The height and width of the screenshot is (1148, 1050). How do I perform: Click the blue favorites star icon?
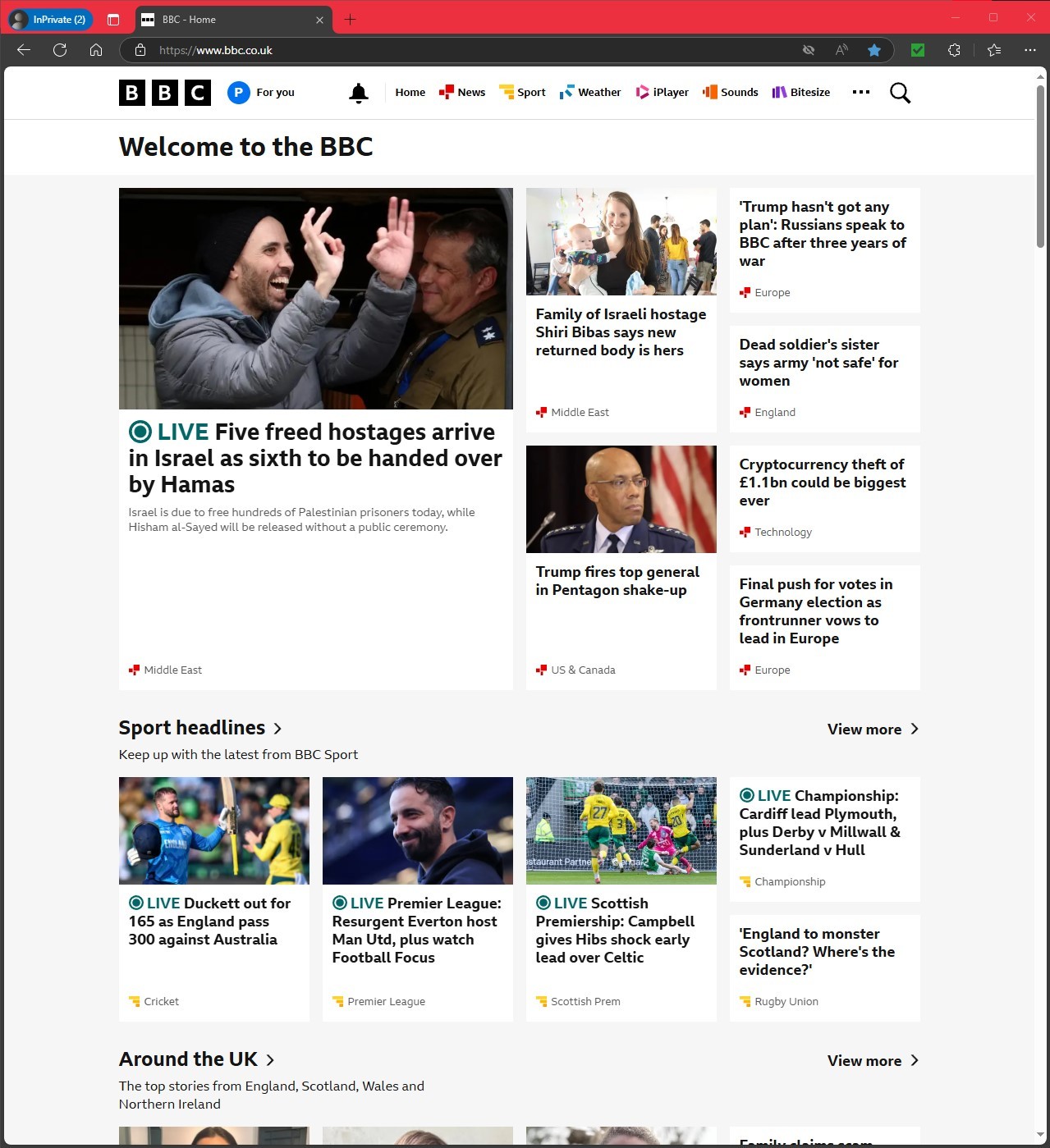click(874, 50)
